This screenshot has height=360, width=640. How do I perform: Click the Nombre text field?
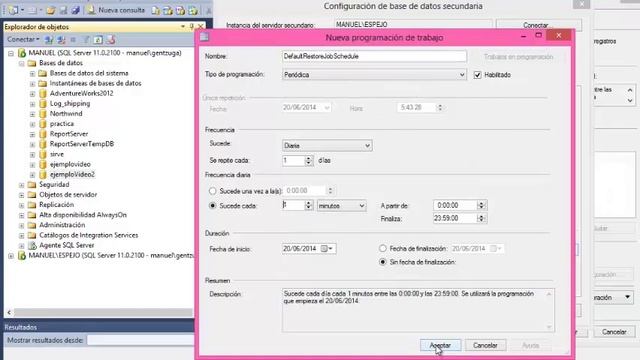(374, 56)
